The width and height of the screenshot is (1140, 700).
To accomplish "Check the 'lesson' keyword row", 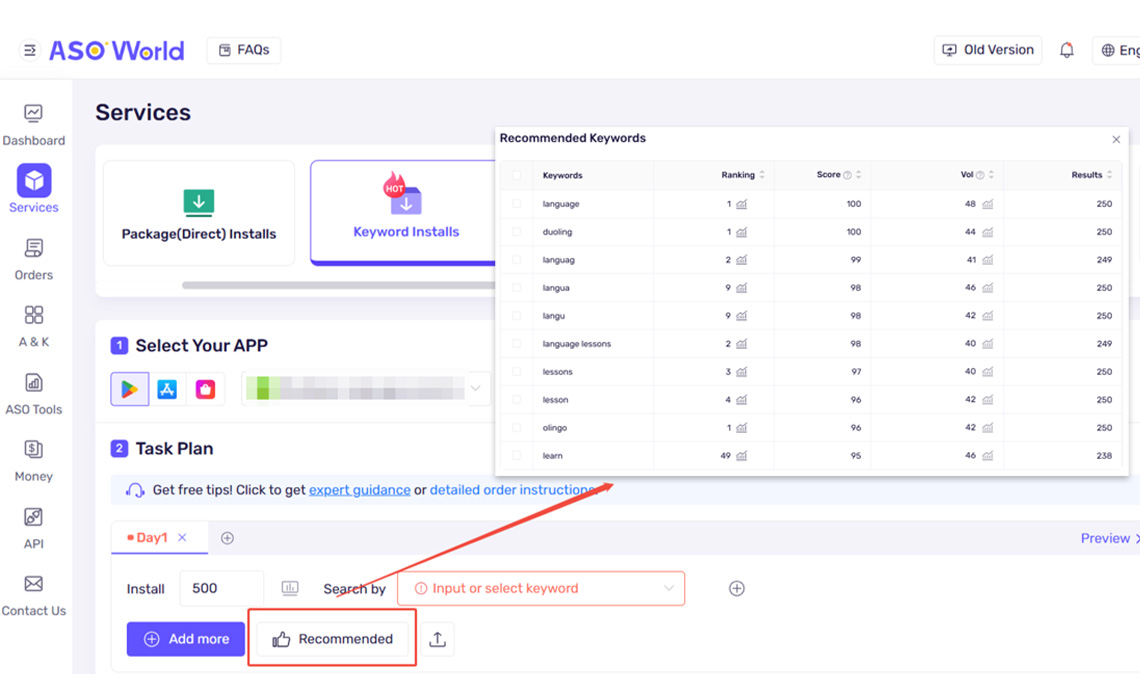I will 516,400.
